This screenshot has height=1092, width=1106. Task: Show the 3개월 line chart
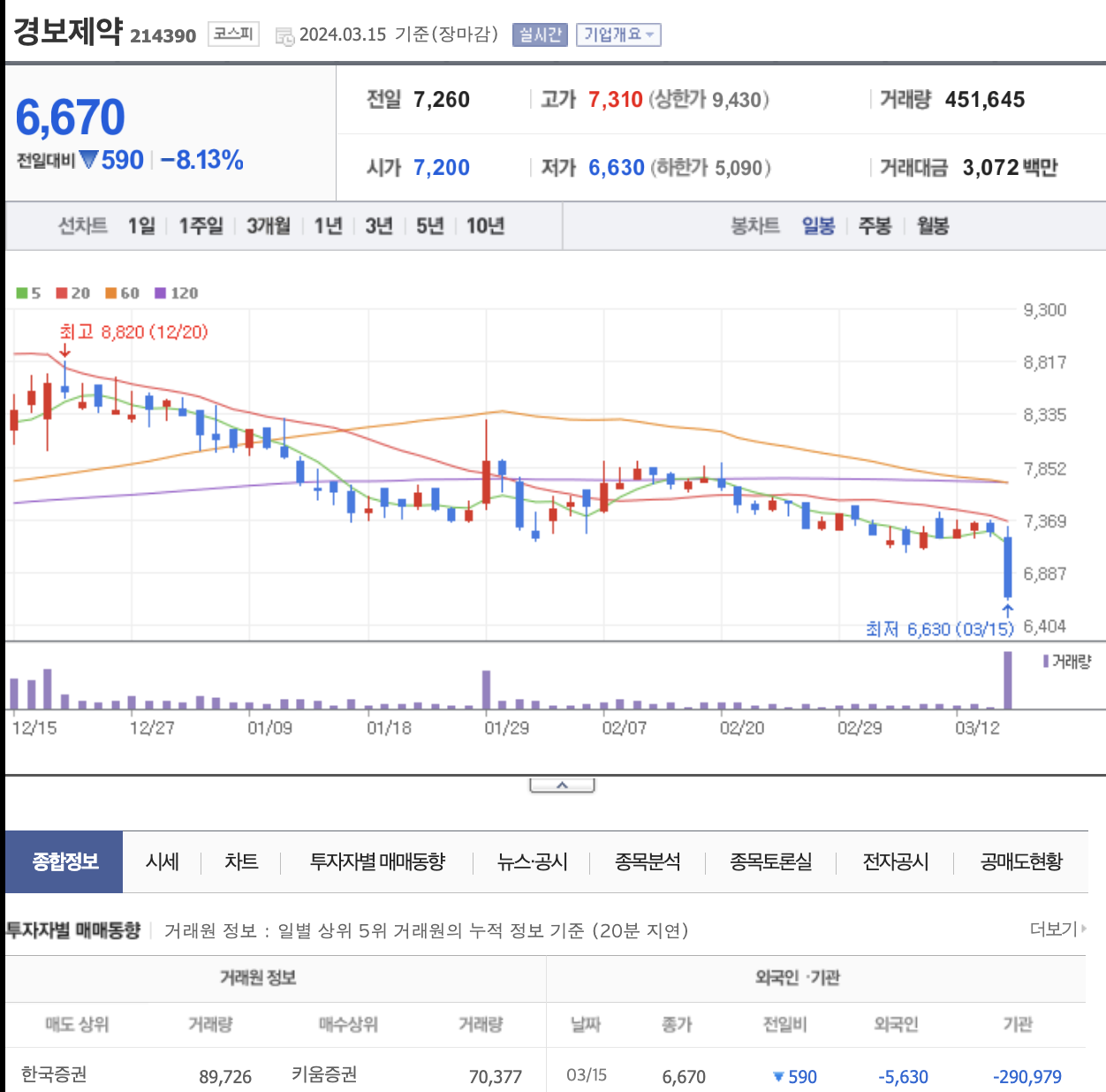click(x=269, y=226)
